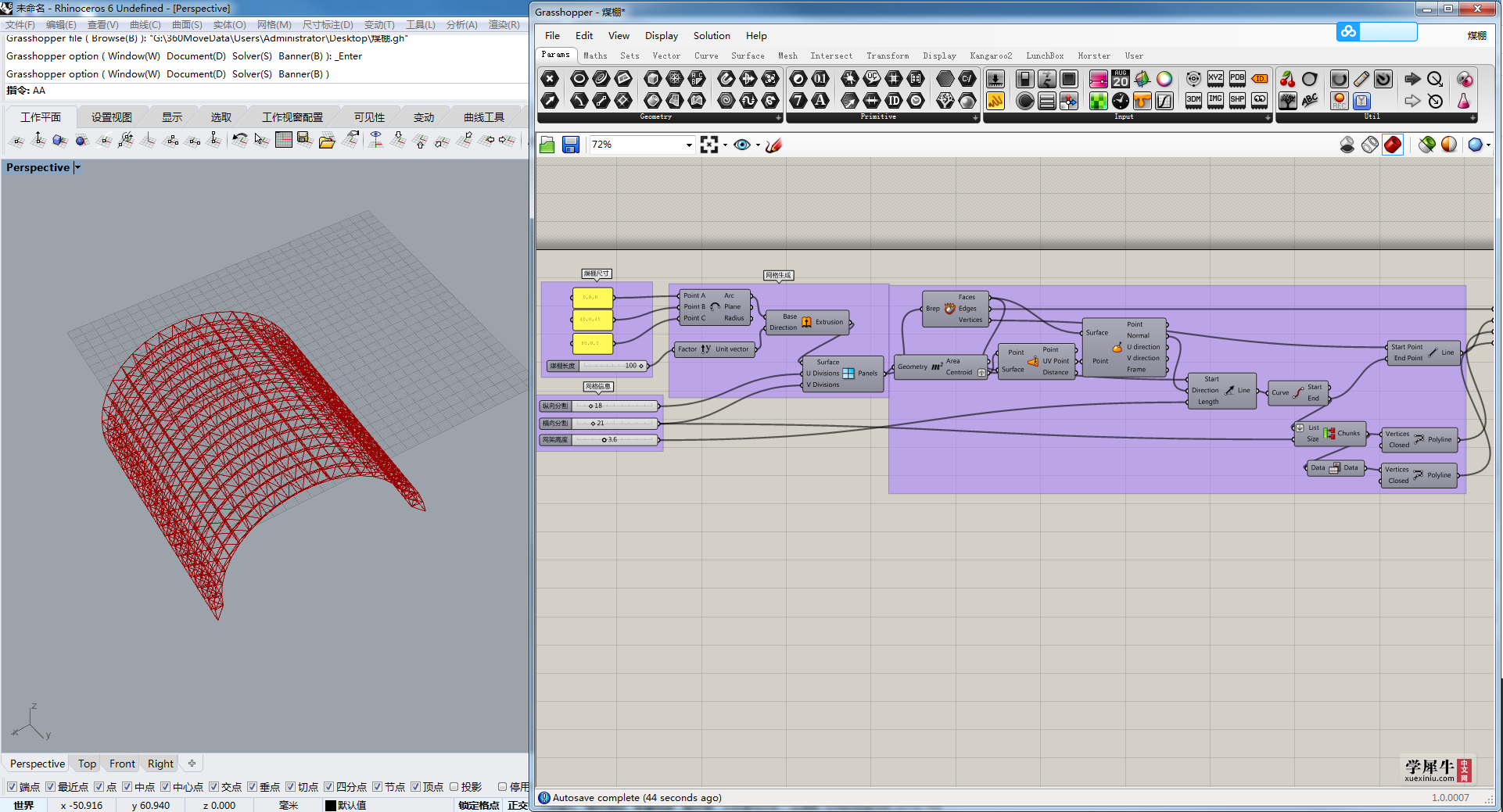The height and width of the screenshot is (812, 1503).
Task: Click the ID primitive parameter icon
Action: 894,100
